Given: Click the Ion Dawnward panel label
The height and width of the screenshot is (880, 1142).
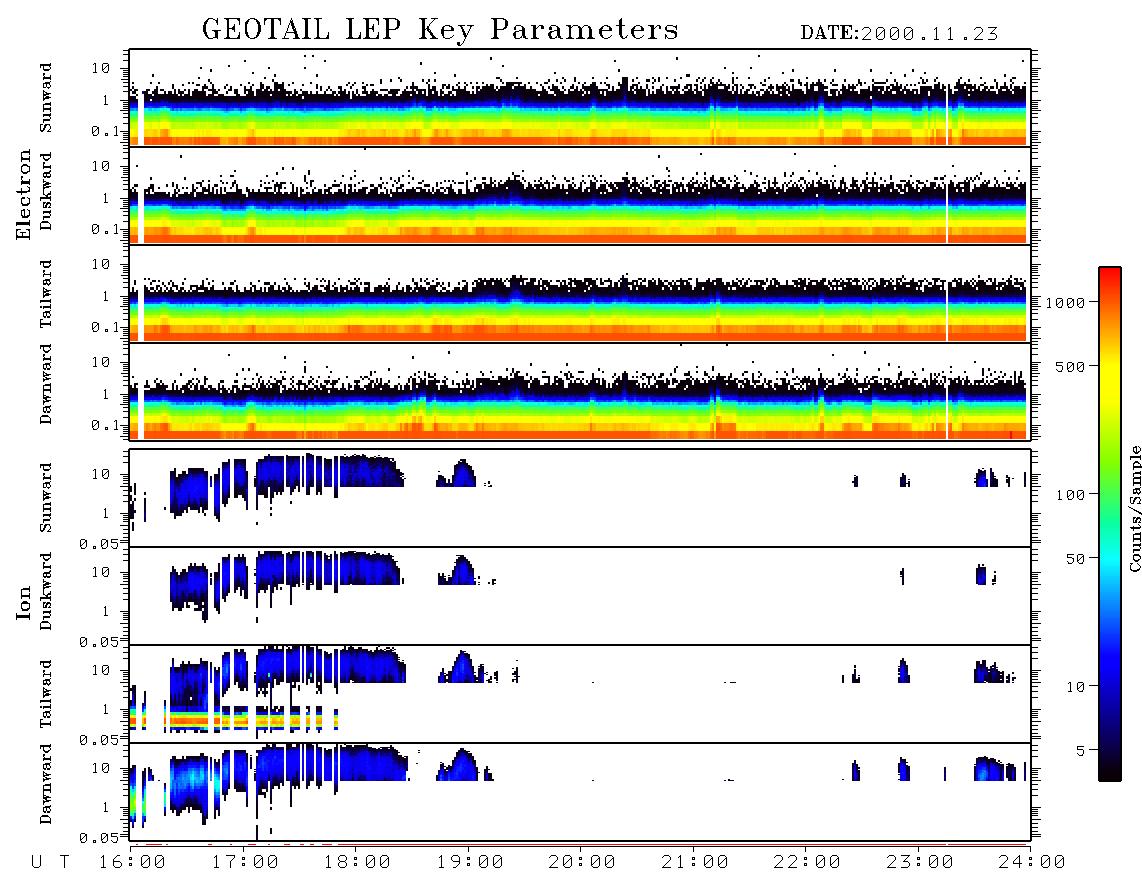Looking at the screenshot, I should click(x=46, y=784).
